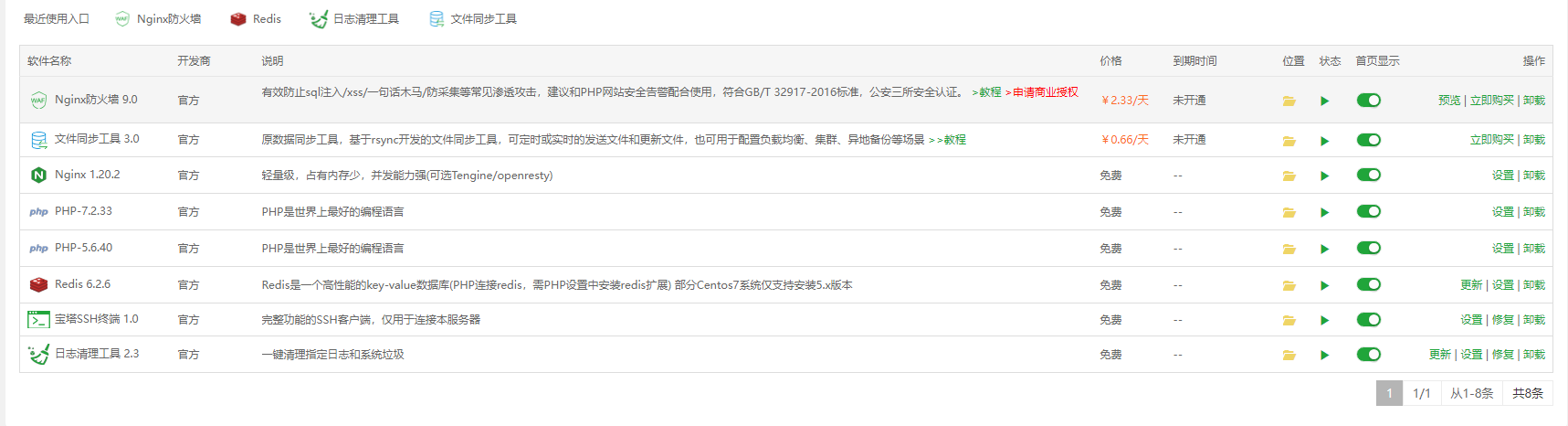This screenshot has height=426, width=1568.
Task: Click status play icon for 宝塔SSH终端 1.0
Action: 1324,320
